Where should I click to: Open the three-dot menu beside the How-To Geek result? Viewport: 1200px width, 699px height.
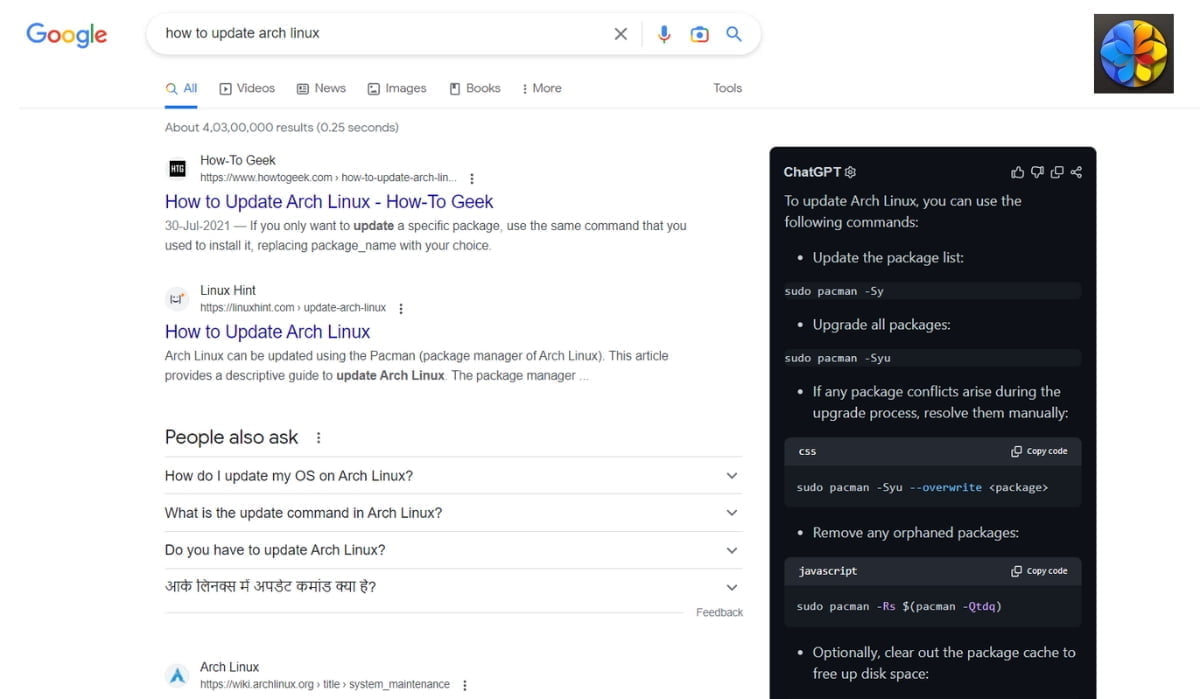(x=471, y=177)
